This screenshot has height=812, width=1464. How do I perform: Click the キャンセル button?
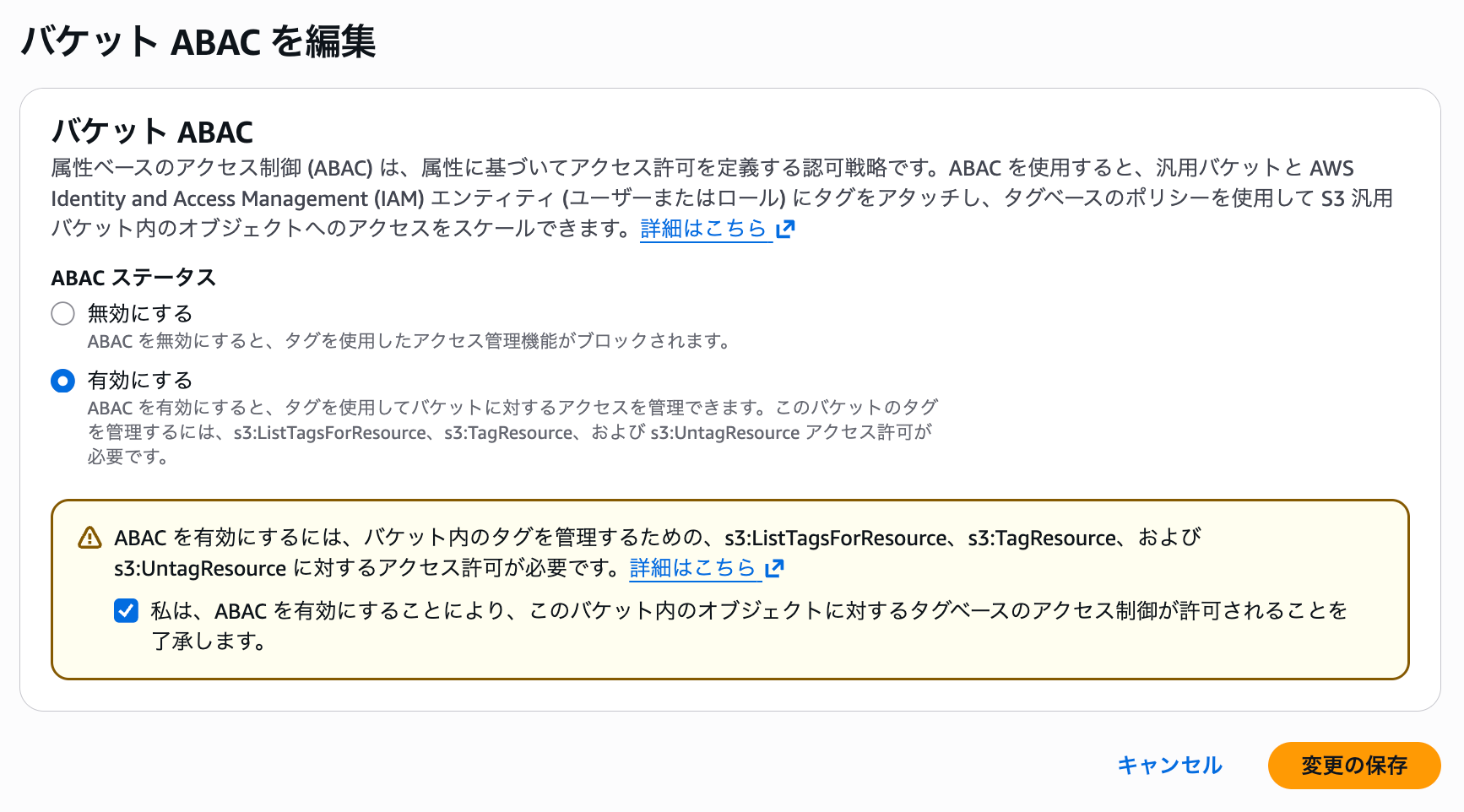pyautogui.click(x=1169, y=765)
